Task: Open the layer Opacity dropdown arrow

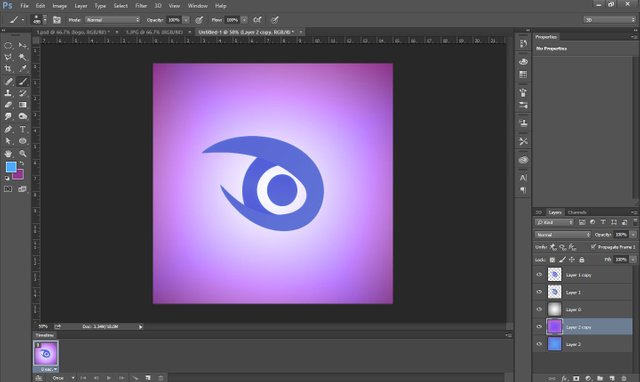Action: pos(633,235)
